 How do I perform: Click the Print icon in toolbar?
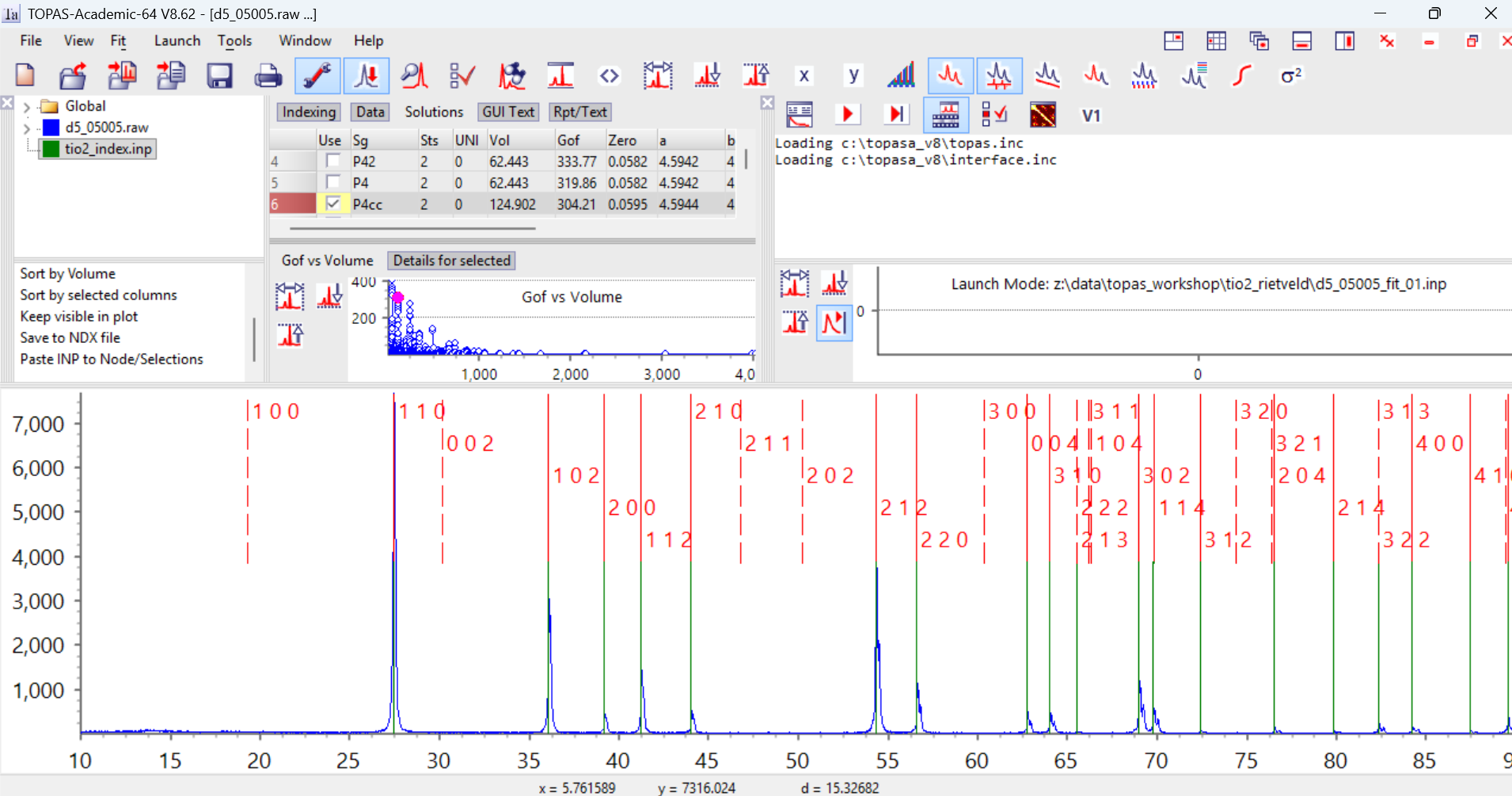pos(268,76)
